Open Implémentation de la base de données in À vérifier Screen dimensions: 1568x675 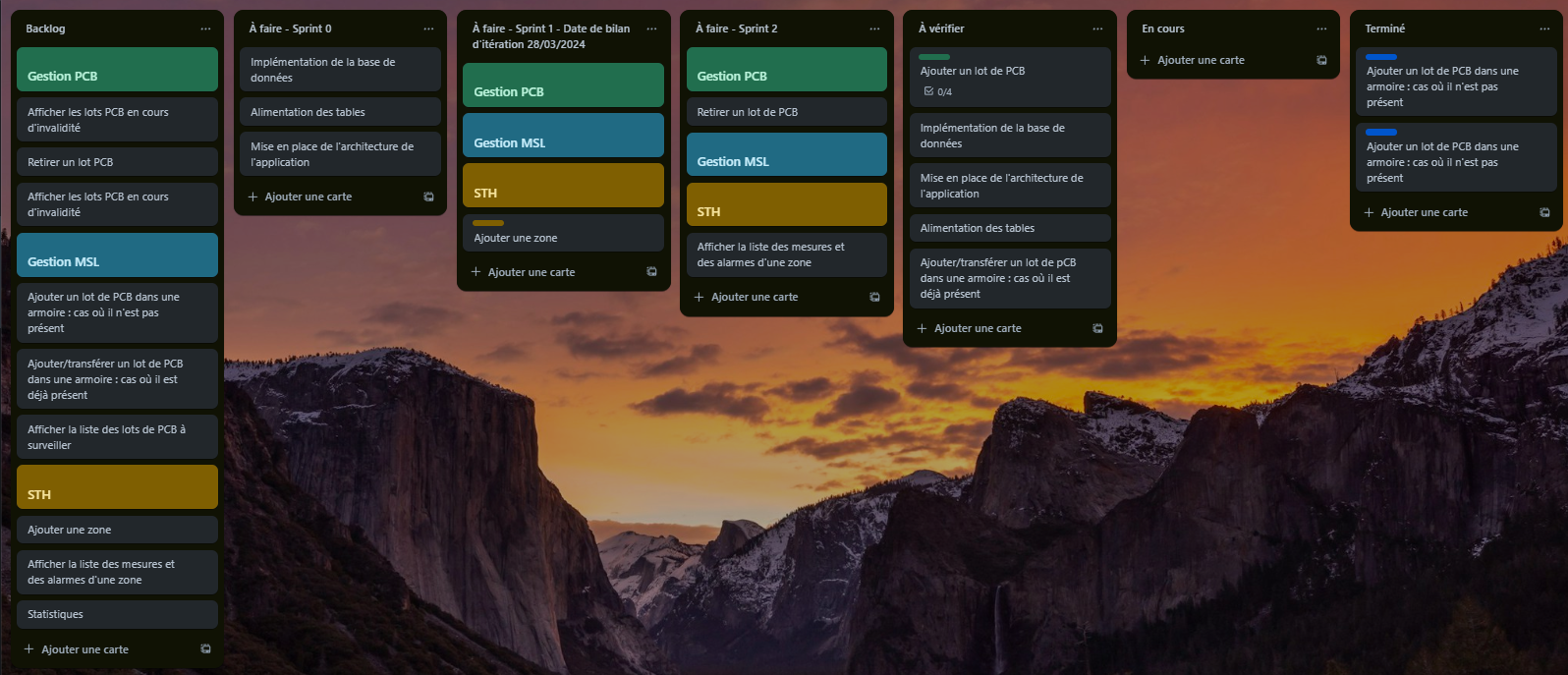pos(1010,136)
